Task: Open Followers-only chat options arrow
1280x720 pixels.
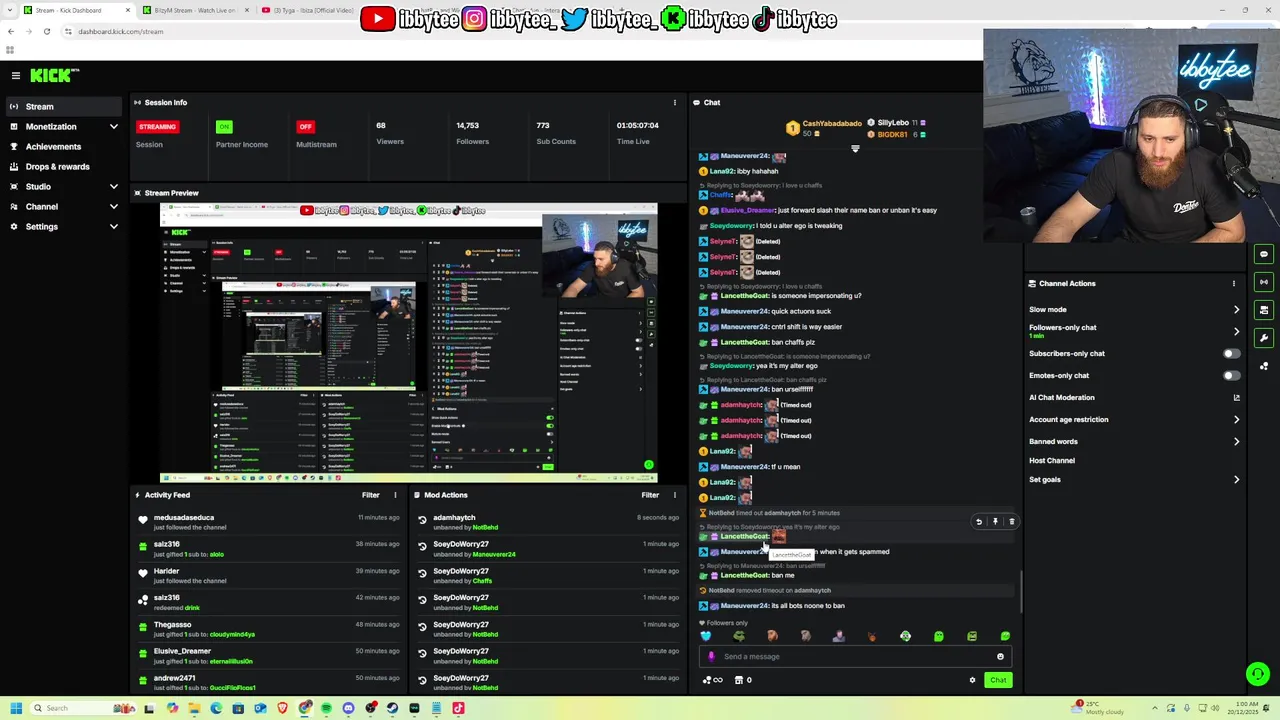Action: coord(1236,331)
